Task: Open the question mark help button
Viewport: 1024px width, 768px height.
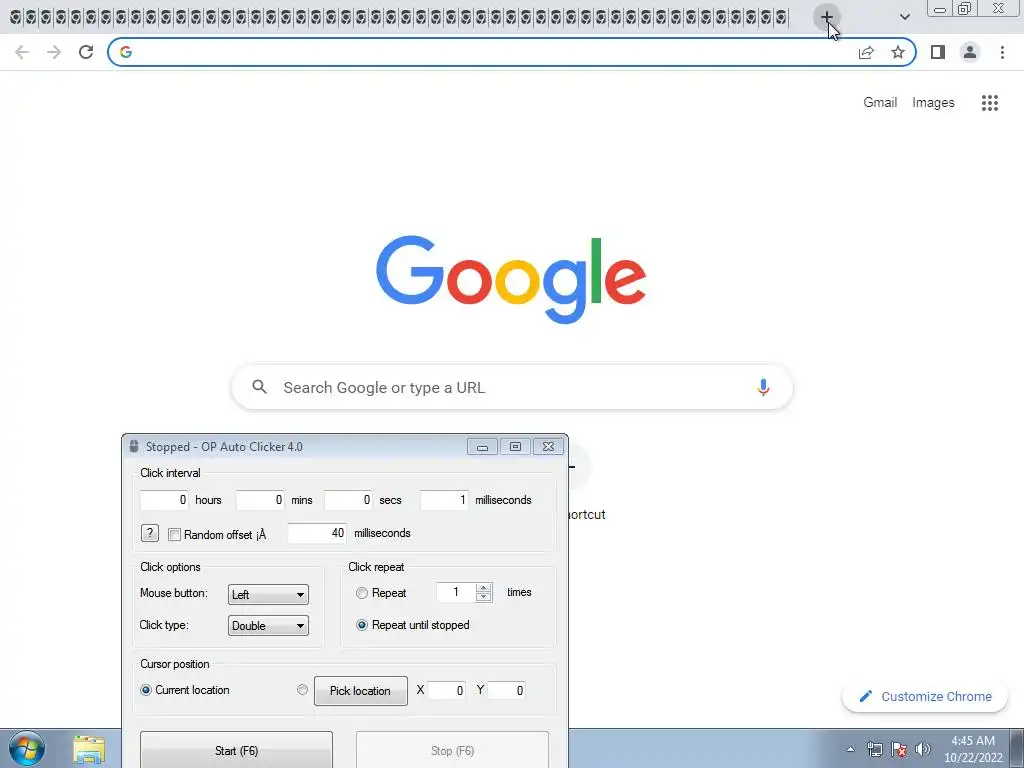Action: click(150, 533)
